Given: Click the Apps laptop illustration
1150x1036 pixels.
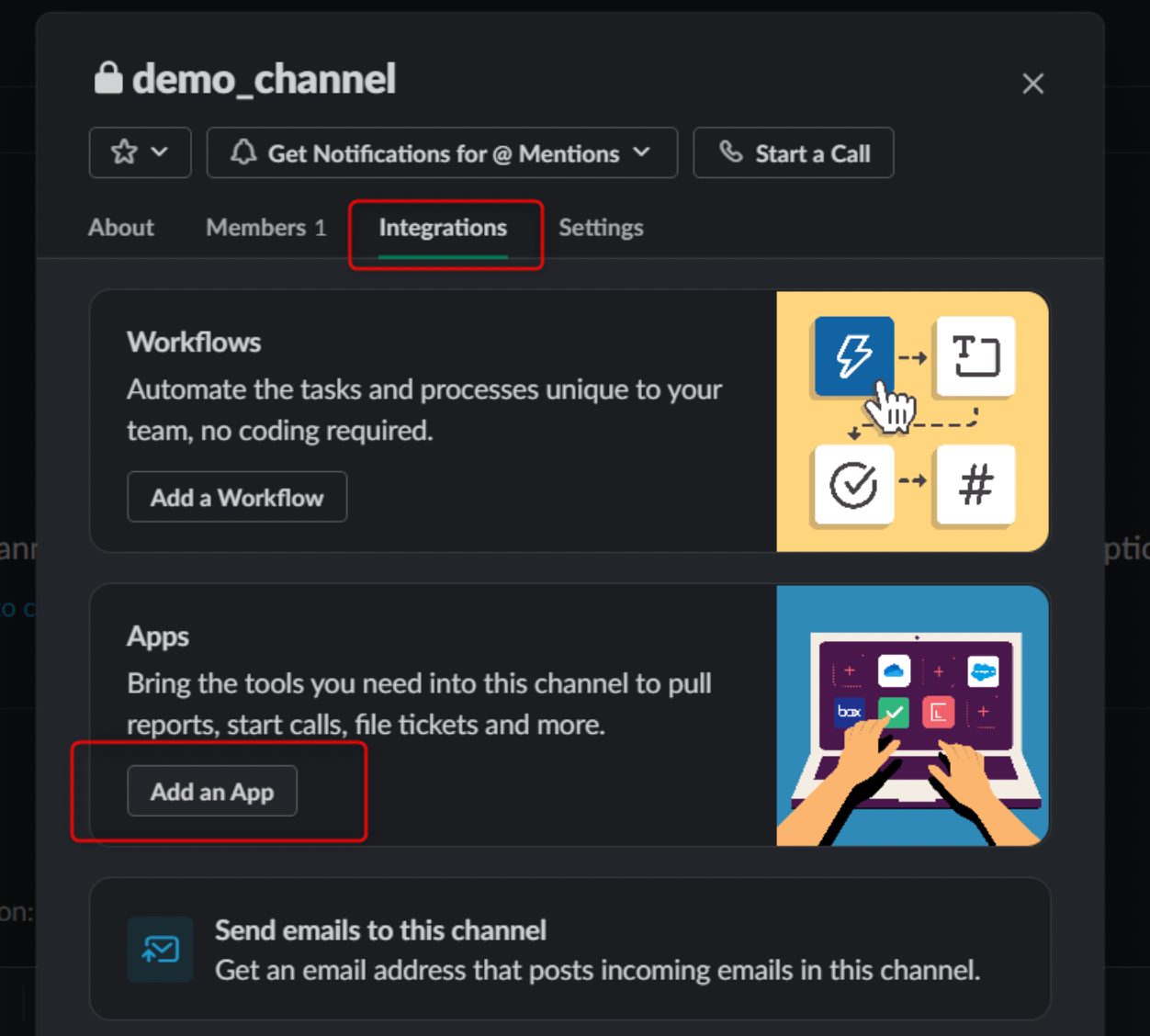Looking at the screenshot, I should tap(912, 715).
